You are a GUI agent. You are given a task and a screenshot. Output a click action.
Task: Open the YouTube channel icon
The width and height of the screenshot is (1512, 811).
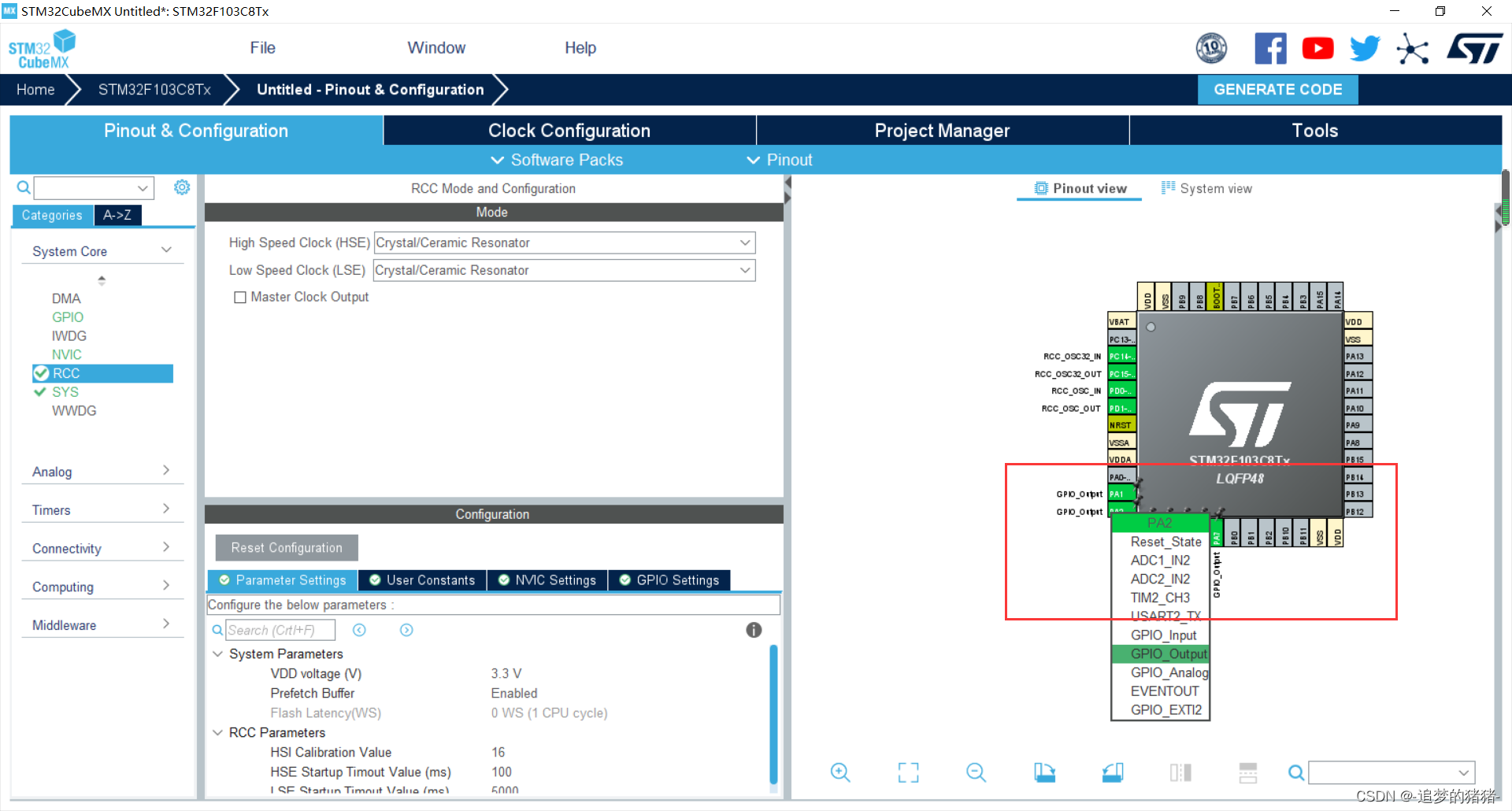click(x=1317, y=49)
